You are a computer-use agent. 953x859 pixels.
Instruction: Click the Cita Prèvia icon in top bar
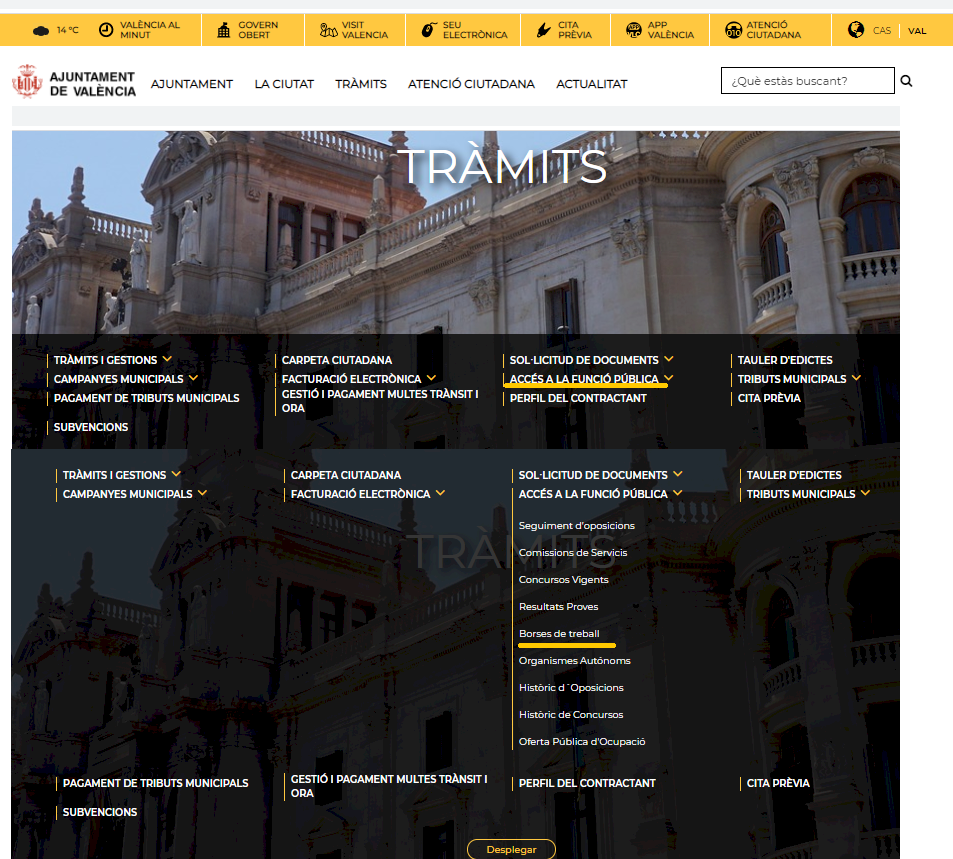click(x=543, y=30)
